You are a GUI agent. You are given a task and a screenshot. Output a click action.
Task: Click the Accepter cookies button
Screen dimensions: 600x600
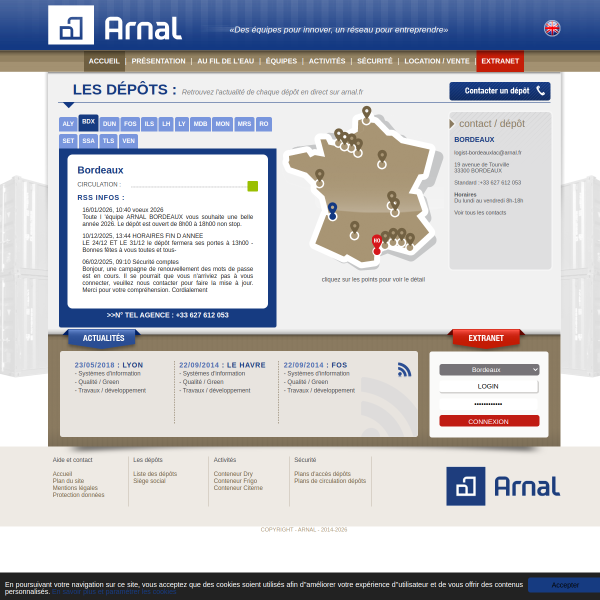564,585
